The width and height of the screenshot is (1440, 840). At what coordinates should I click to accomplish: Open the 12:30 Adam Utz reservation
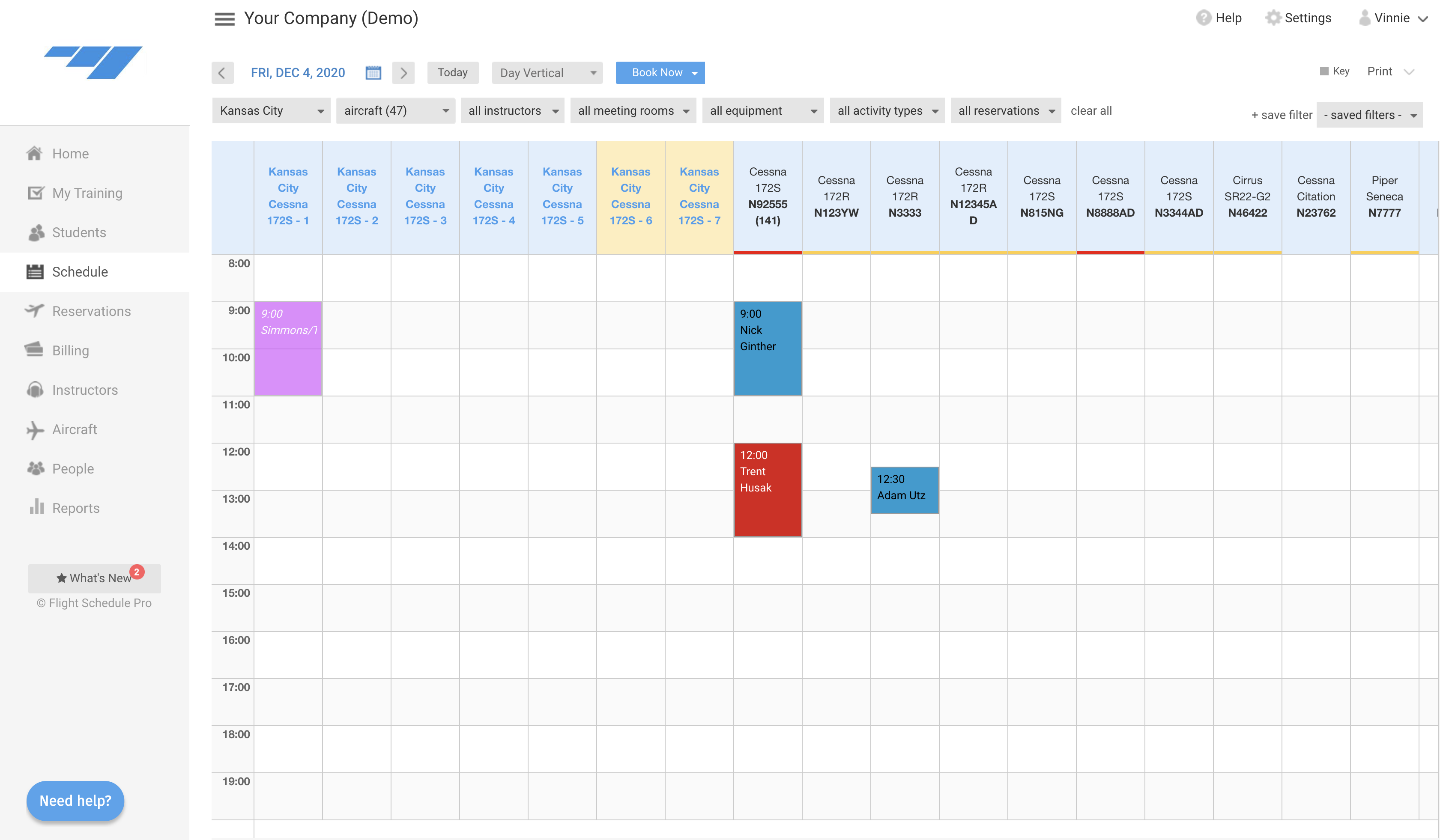(905, 490)
